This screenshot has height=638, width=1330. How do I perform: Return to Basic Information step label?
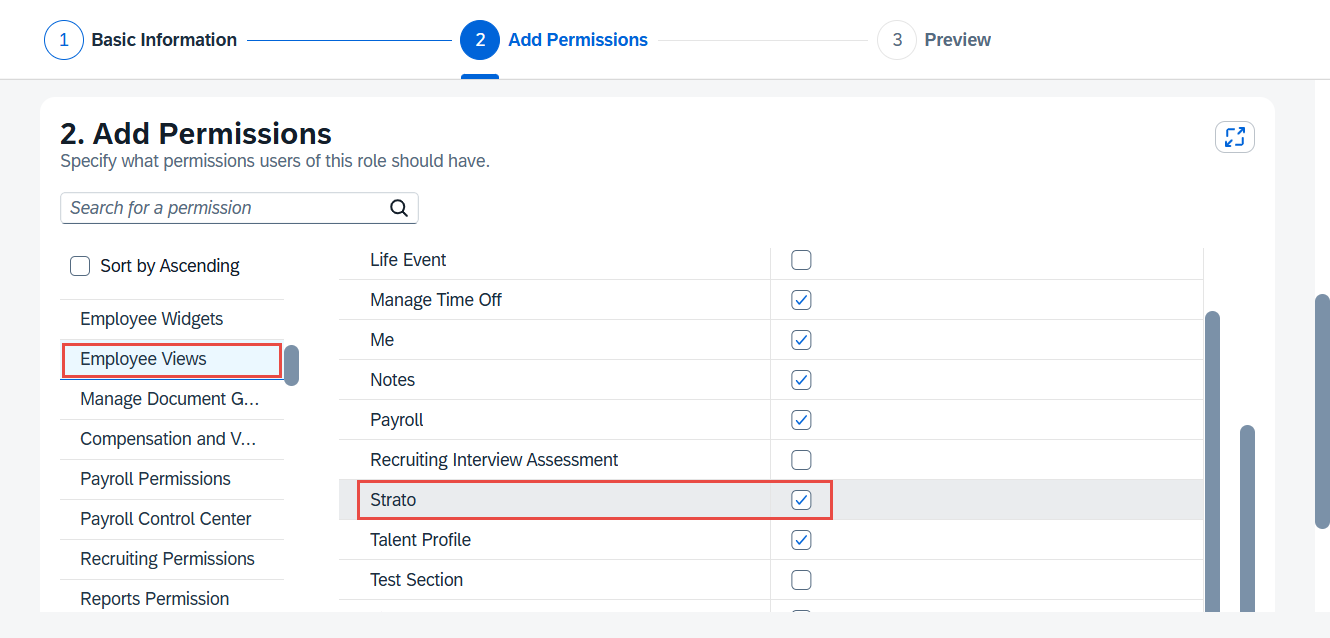[x=164, y=40]
